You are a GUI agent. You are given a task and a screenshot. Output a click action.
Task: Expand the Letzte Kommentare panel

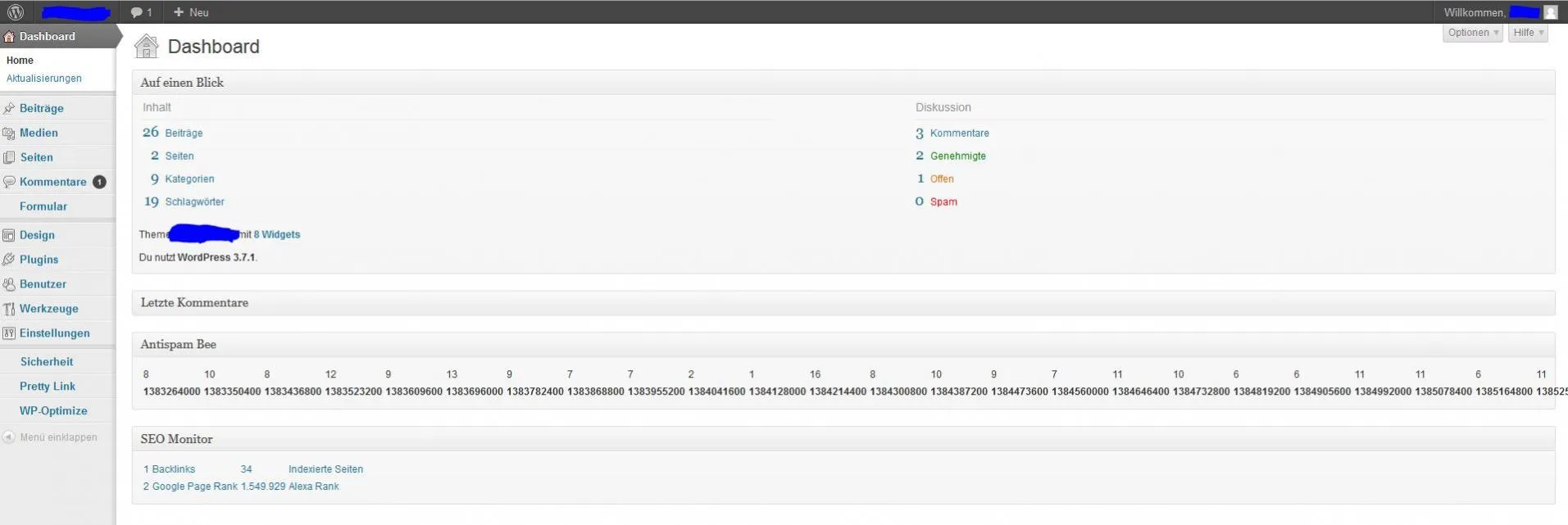843,303
